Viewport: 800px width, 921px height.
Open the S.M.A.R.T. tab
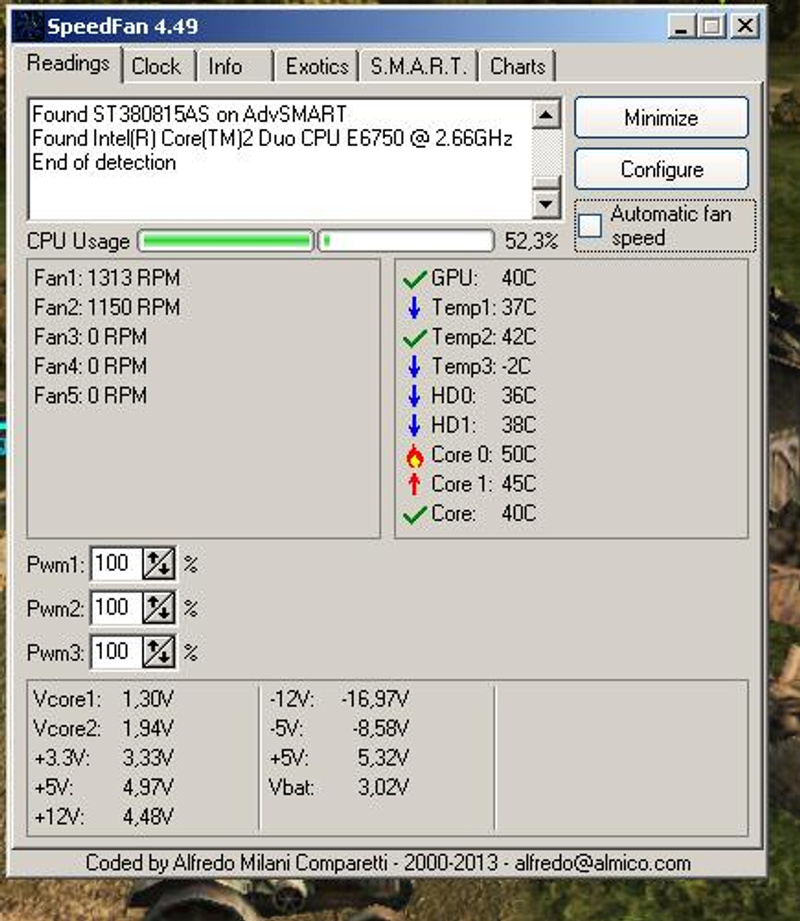pos(418,67)
